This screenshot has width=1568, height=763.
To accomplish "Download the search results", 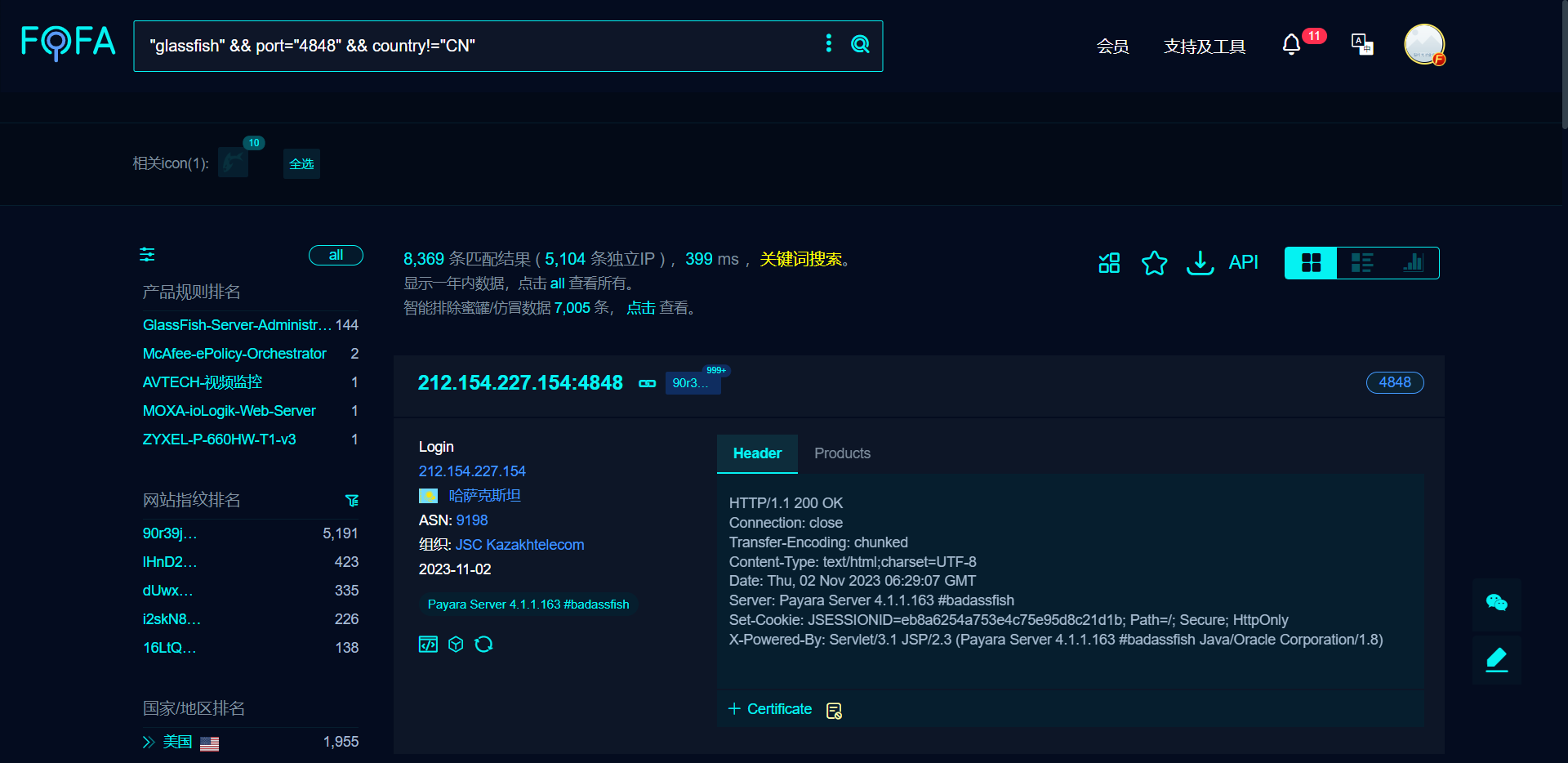I will (x=1200, y=262).
